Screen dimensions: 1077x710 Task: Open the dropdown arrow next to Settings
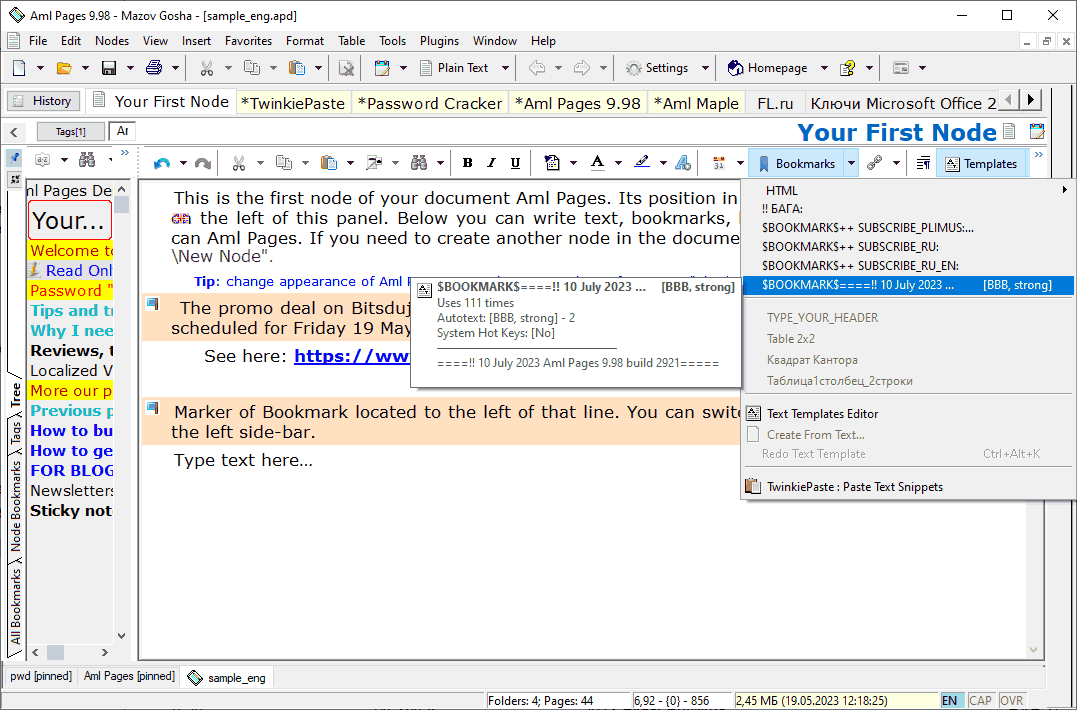point(705,68)
